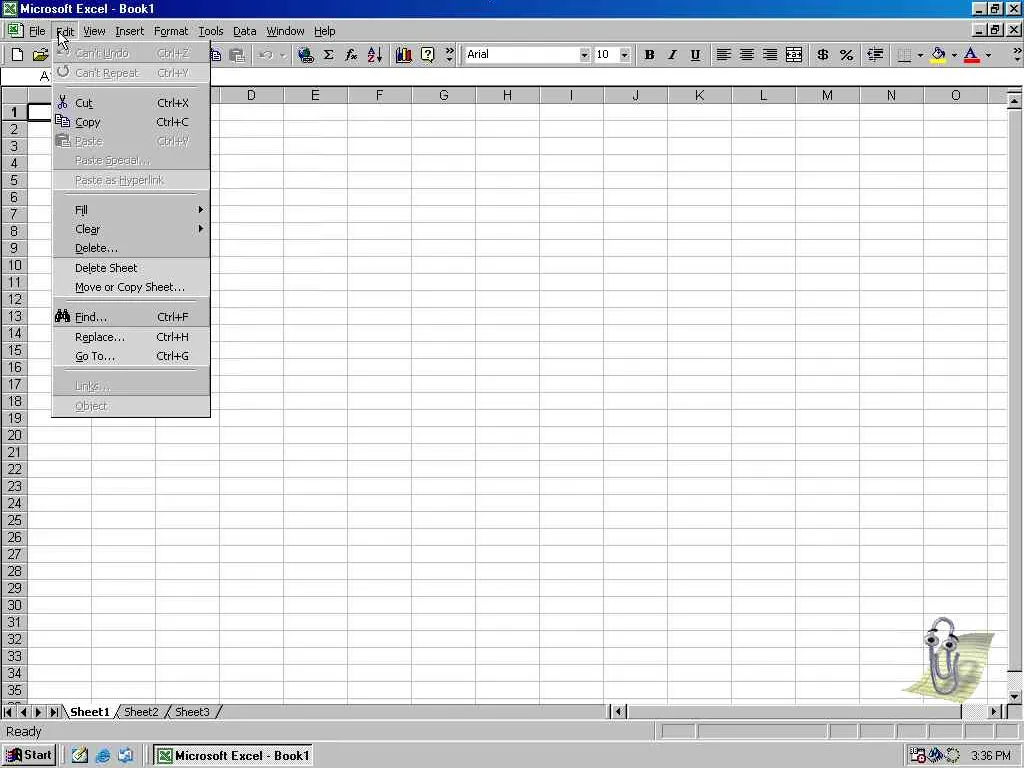Click the next sheet tab arrow
Viewport: 1024px width, 768px height.
(39, 712)
